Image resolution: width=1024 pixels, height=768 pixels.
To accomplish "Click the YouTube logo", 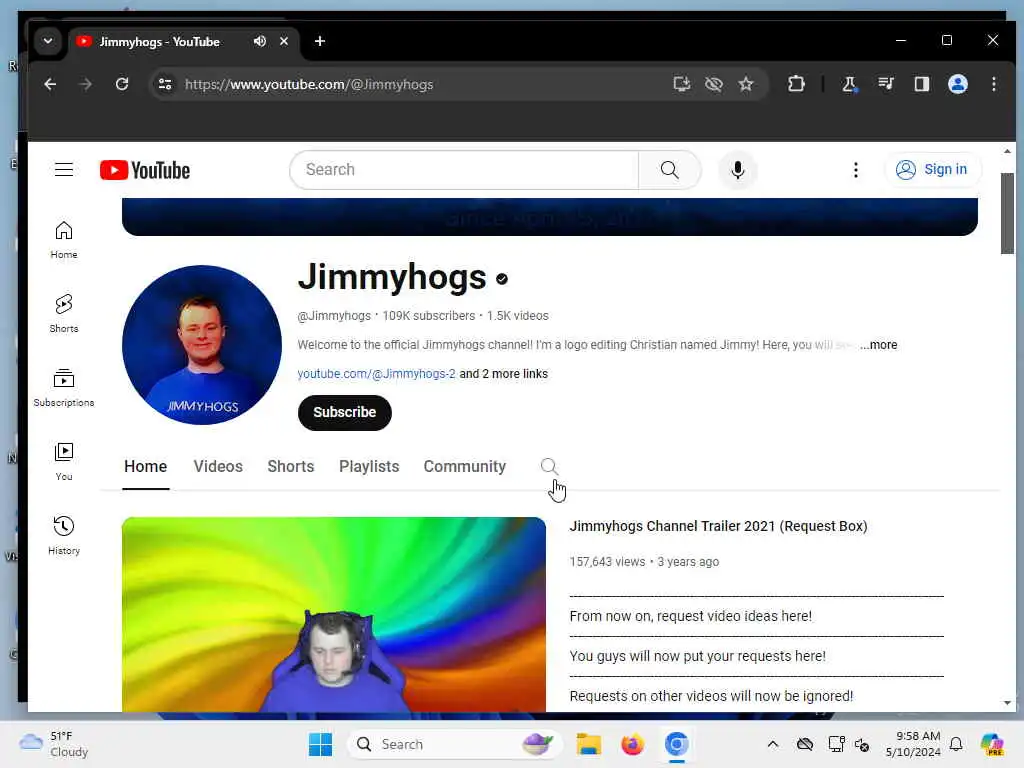I will (x=145, y=170).
